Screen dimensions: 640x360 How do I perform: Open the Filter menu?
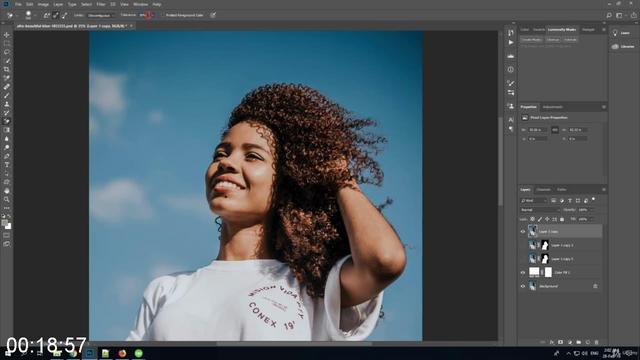point(101,4)
